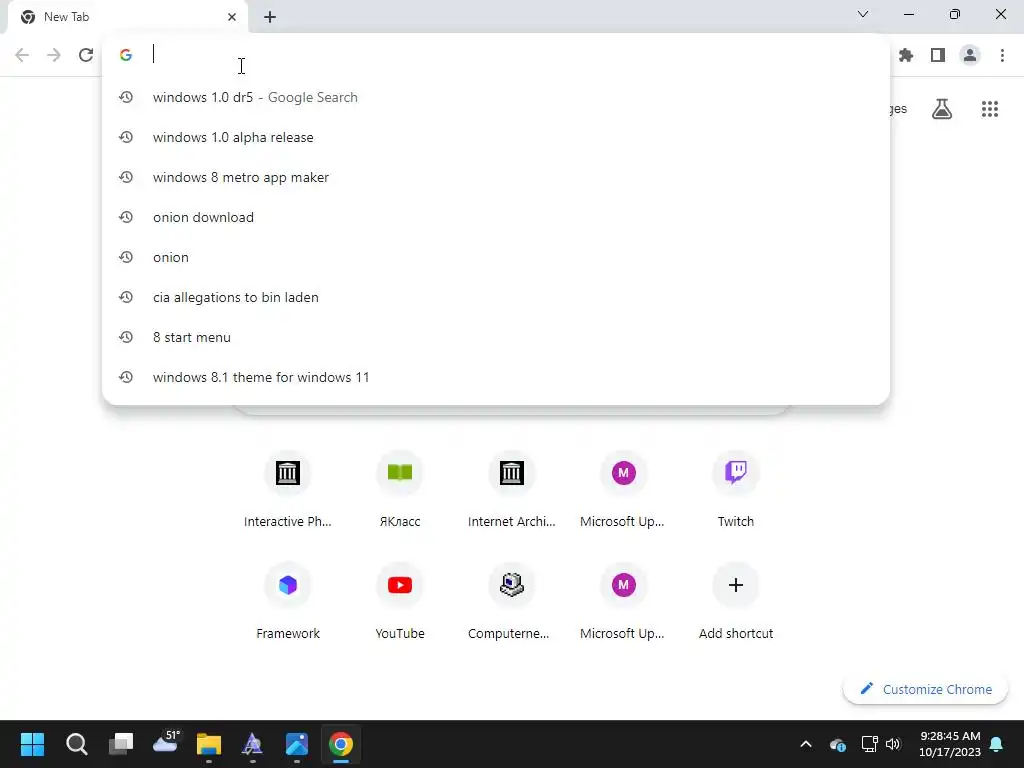Open the ЯКласс shortcut
The image size is (1024, 768).
pos(400,490)
